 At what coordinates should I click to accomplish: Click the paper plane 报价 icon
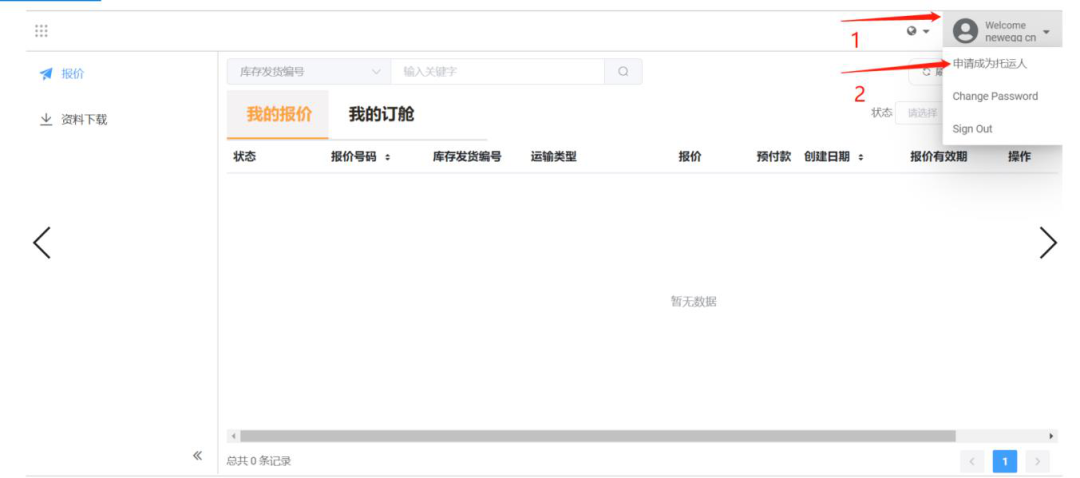click(46, 74)
